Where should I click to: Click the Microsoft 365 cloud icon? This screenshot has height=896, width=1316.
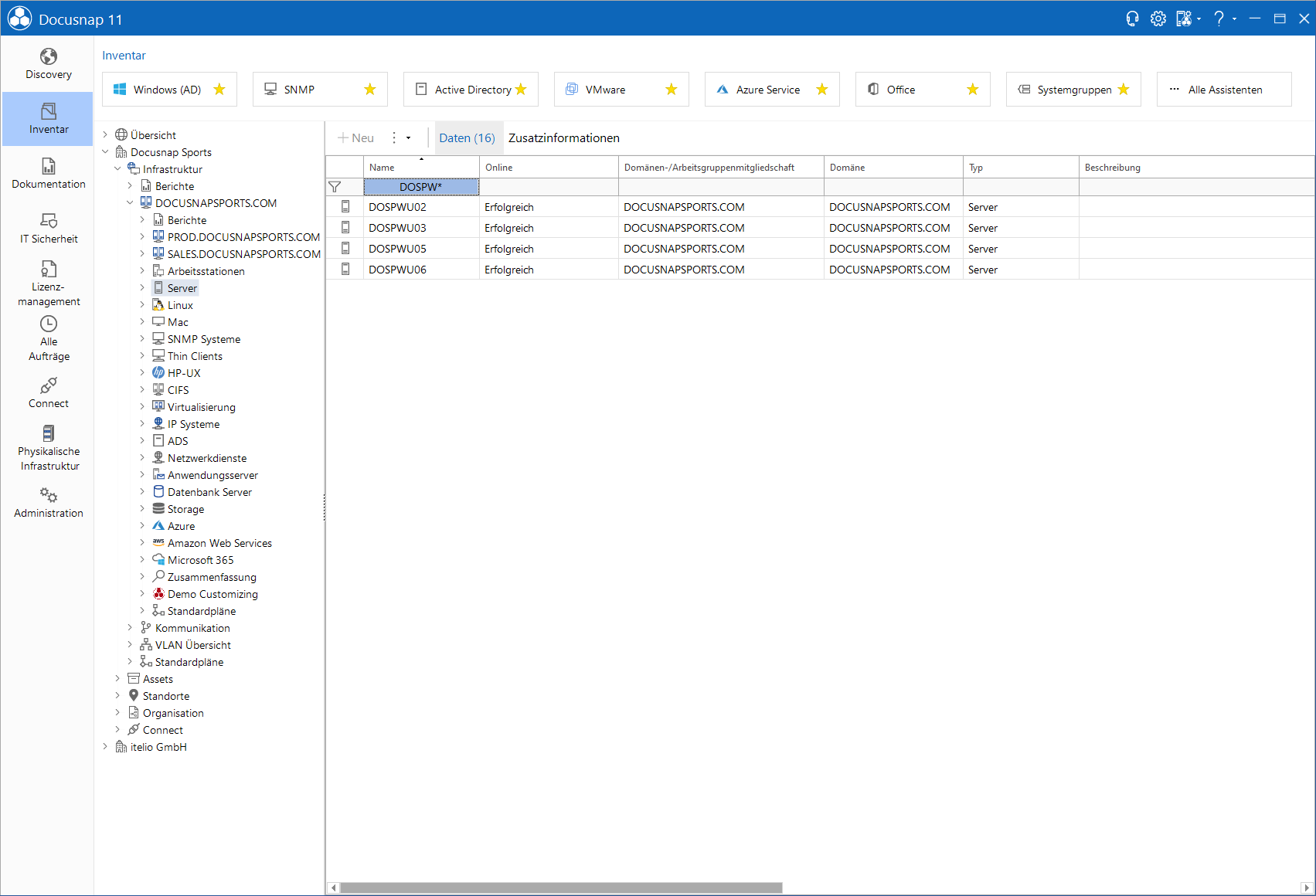(x=158, y=560)
